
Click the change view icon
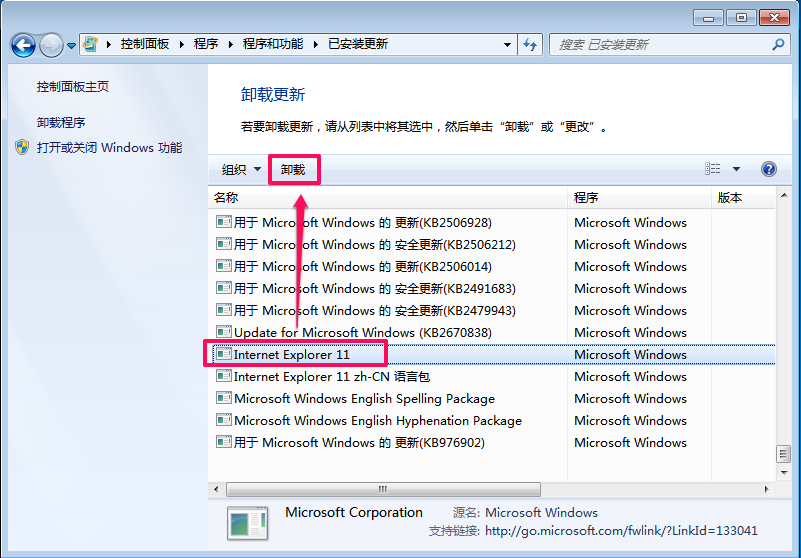713,169
